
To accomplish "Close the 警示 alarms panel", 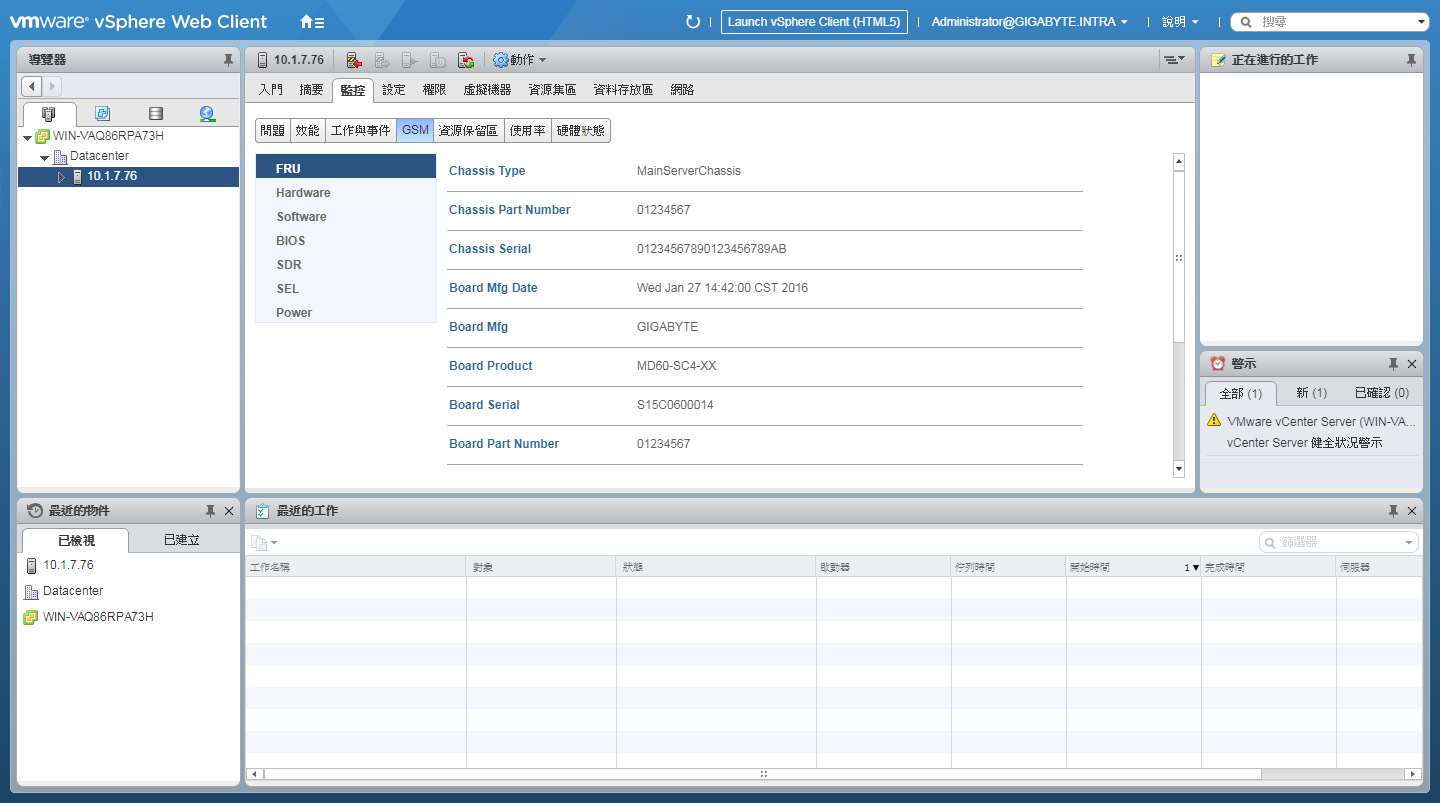I will (x=1412, y=364).
